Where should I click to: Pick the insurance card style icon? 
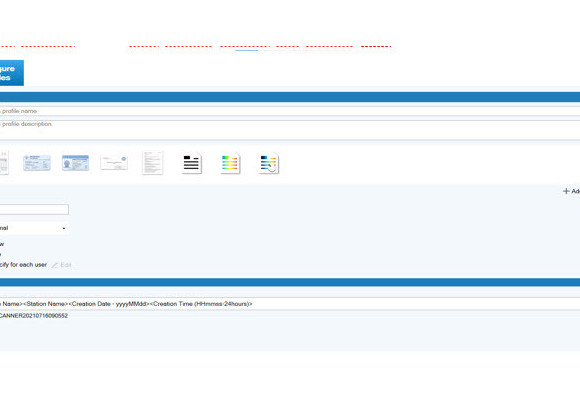click(37, 163)
